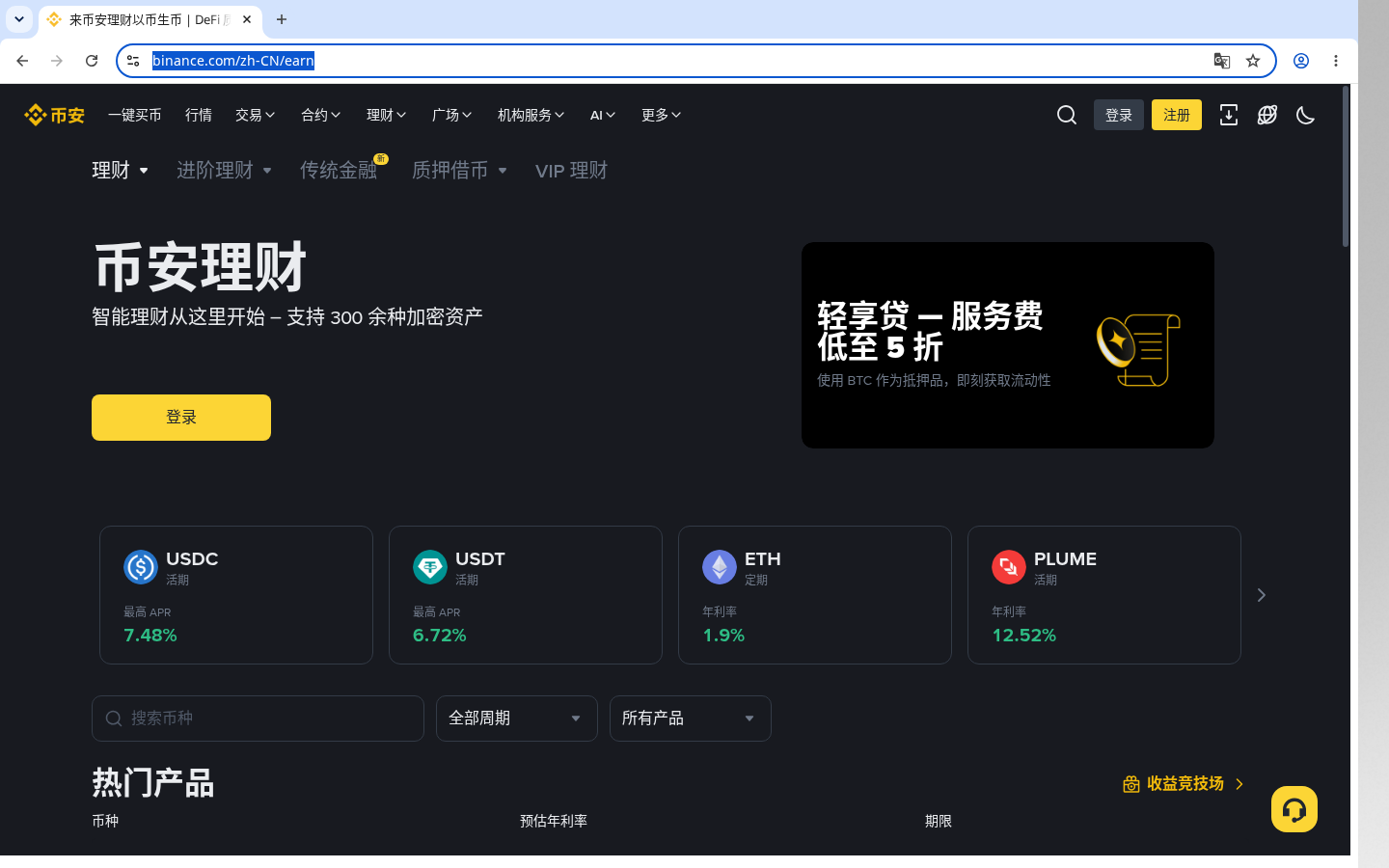Click the gift icon beside 收益竞技场
The width and height of the screenshot is (1389, 868).
[1131, 784]
